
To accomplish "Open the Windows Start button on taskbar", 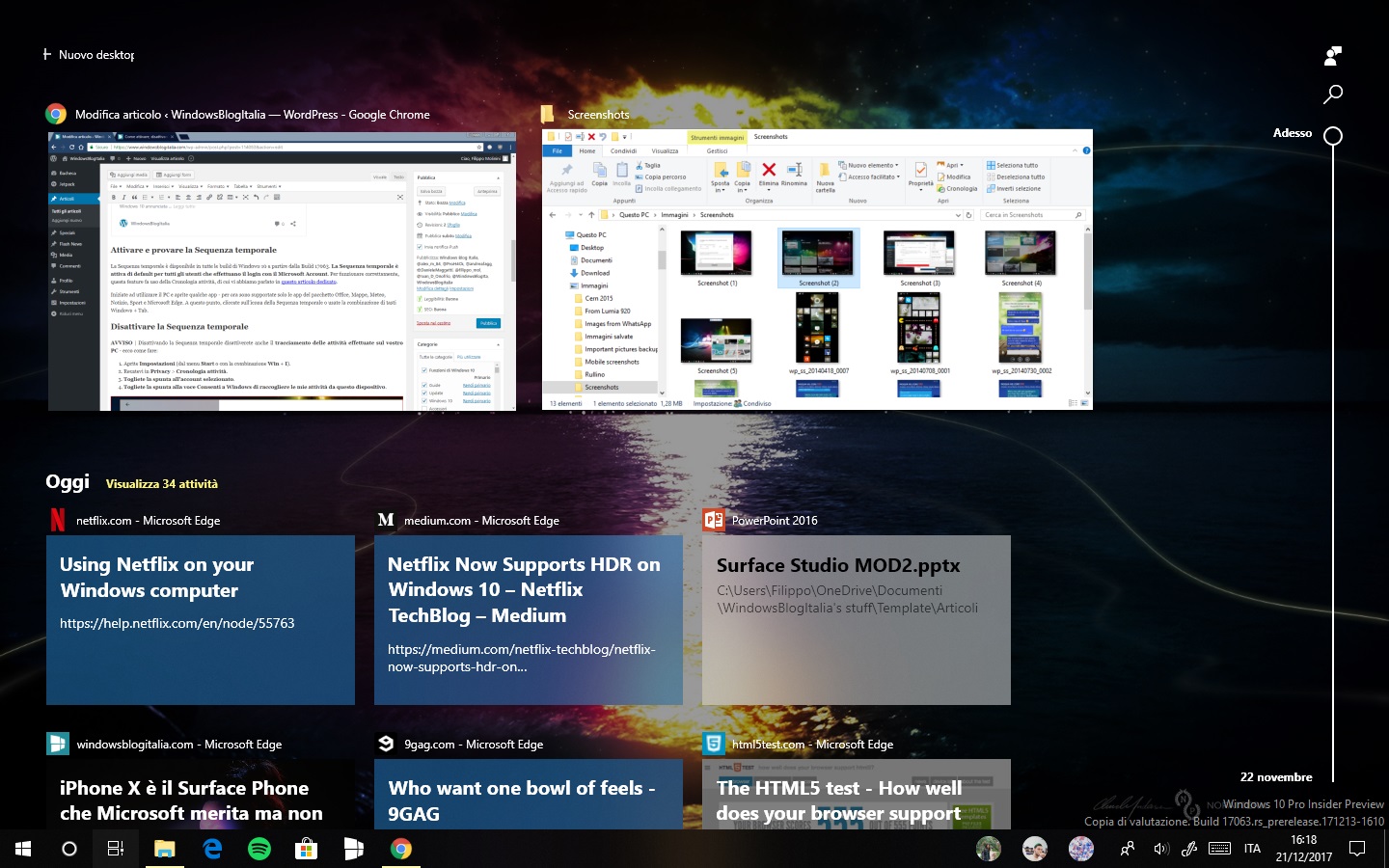I will pyautogui.click(x=23, y=849).
